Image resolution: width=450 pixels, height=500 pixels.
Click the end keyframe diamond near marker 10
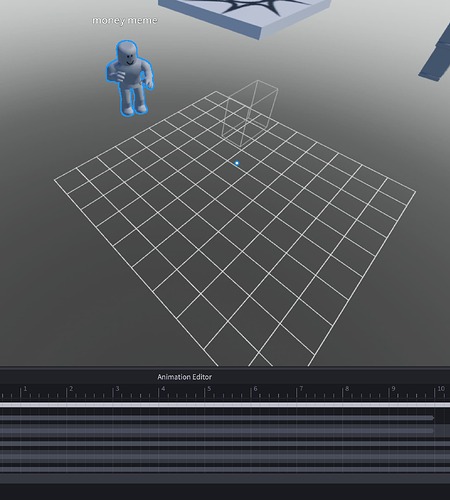[433, 418]
